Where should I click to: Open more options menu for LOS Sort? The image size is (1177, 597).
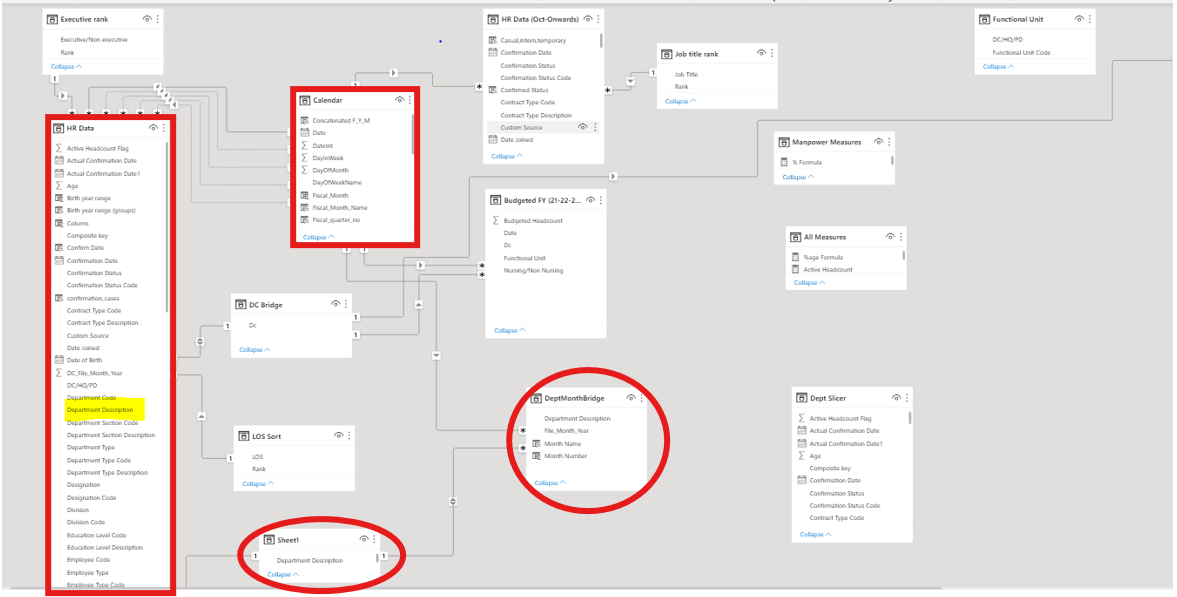pyautogui.click(x=349, y=436)
